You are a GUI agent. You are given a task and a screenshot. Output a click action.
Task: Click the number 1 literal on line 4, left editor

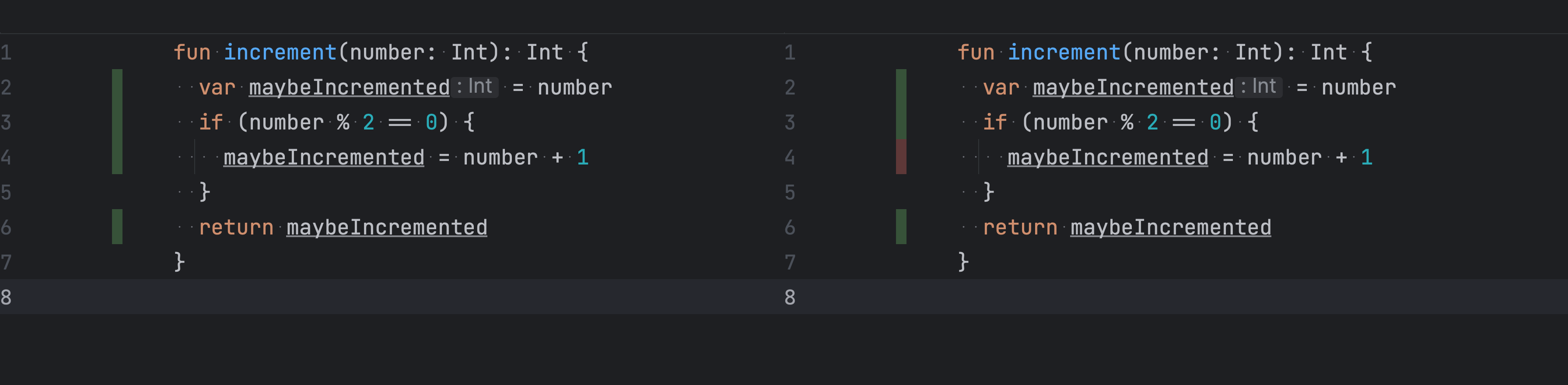click(x=582, y=157)
